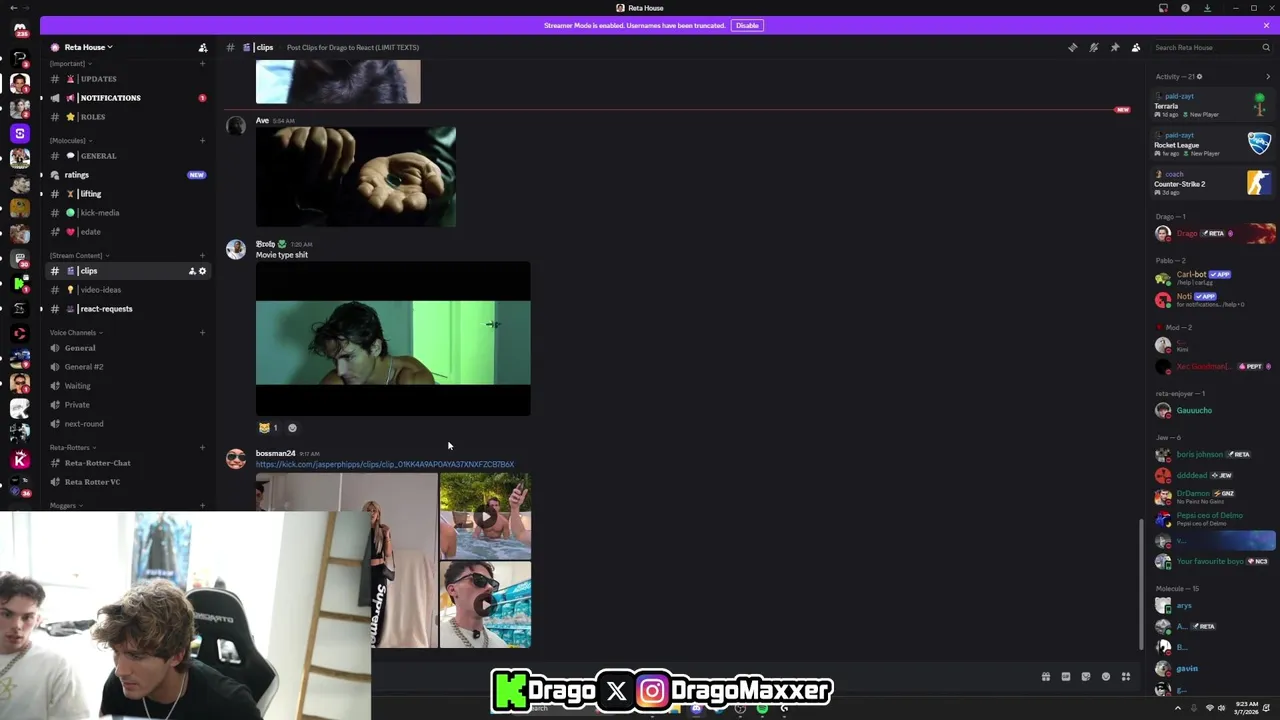Click the Discord inbox icon in title bar

click(x=1163, y=8)
